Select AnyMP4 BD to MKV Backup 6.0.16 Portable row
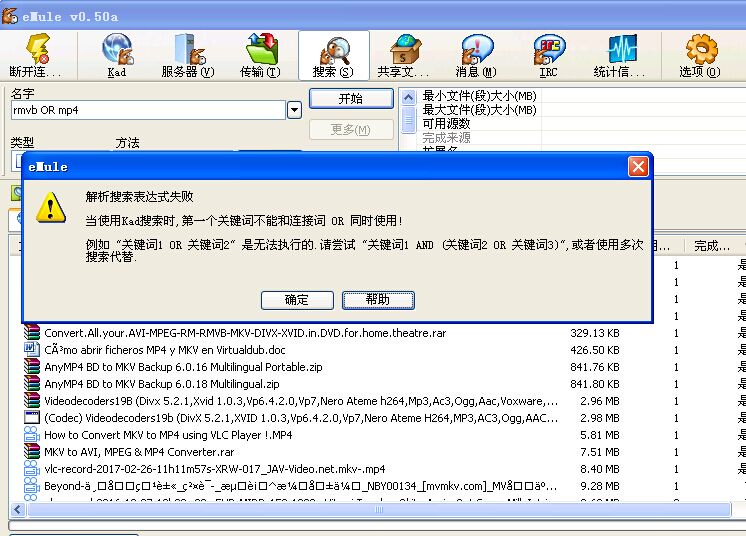 (x=183, y=367)
